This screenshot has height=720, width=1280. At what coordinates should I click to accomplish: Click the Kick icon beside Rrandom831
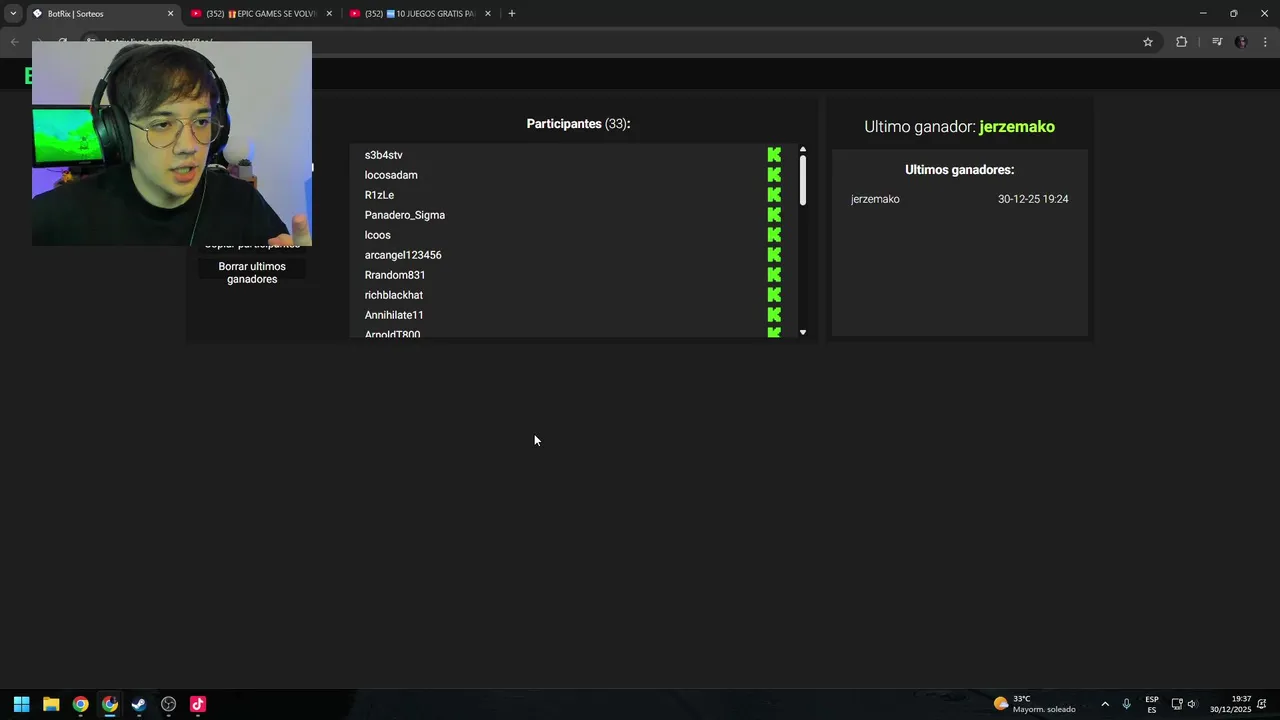point(774,275)
